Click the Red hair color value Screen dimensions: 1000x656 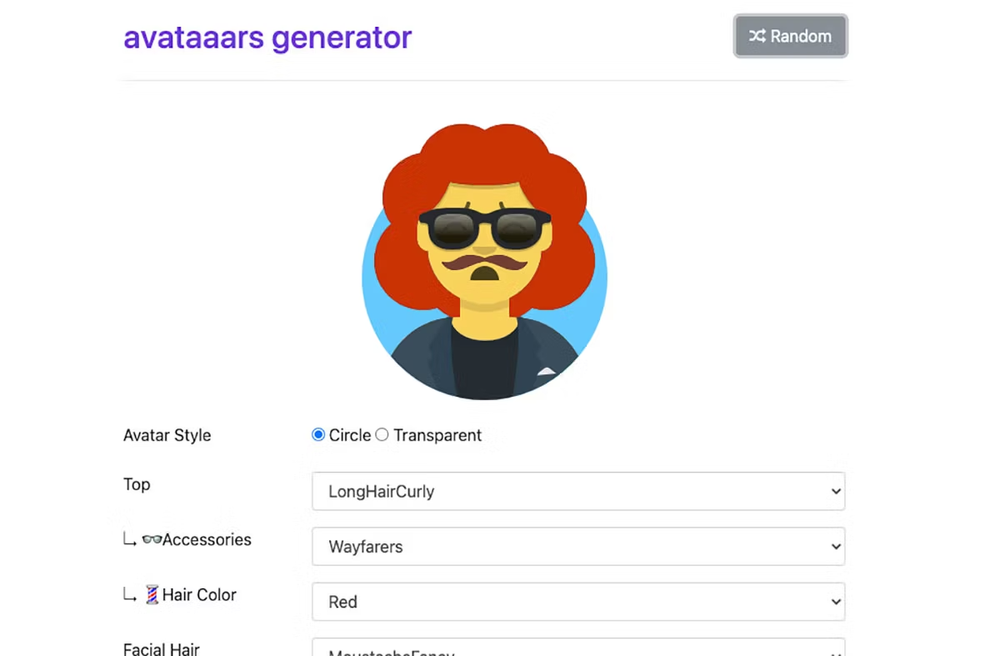point(343,601)
